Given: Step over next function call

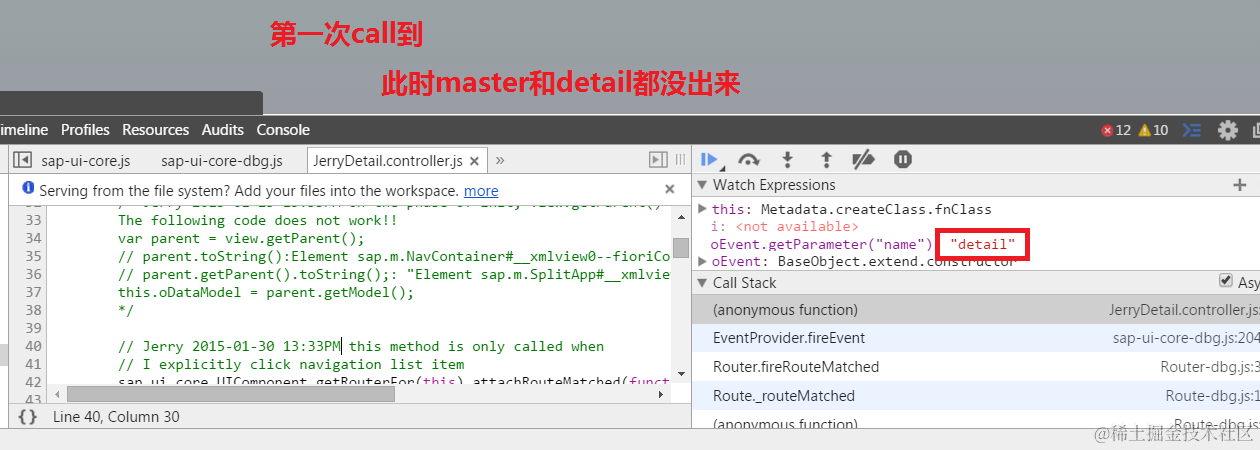Looking at the screenshot, I should pyautogui.click(x=749, y=159).
